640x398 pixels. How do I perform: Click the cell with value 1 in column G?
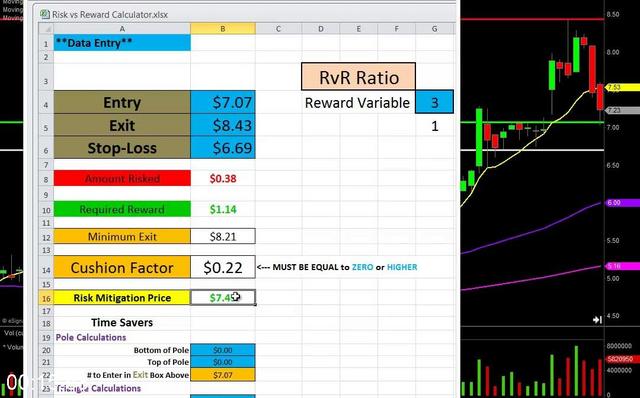point(434,125)
